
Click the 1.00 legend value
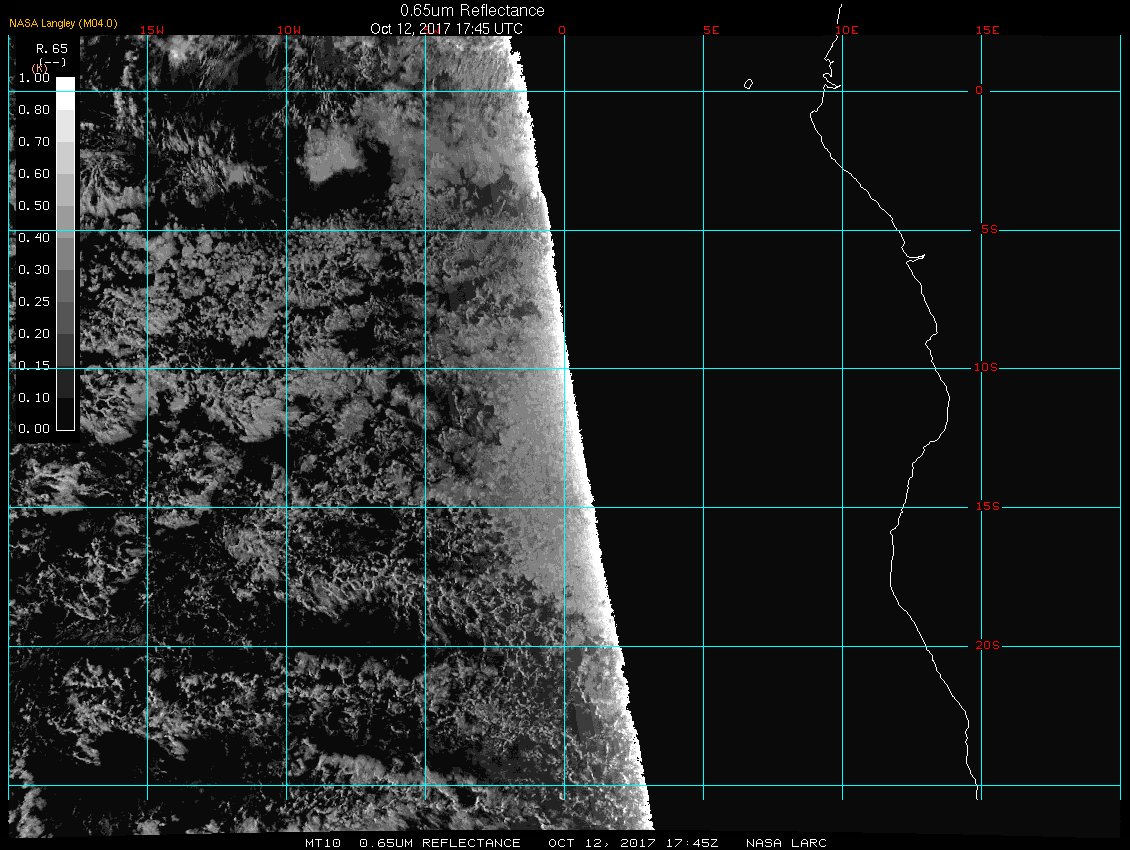pos(34,78)
